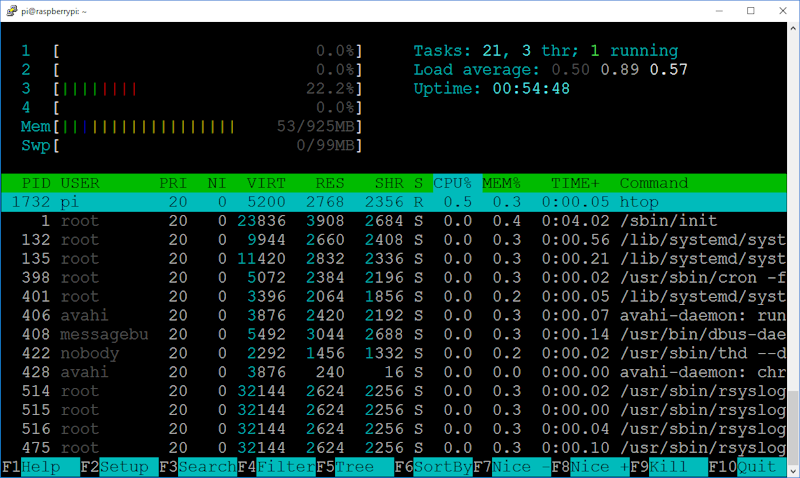This screenshot has width=800, height=478.
Task: Sort by the MEM% column header
Action: (x=501, y=183)
